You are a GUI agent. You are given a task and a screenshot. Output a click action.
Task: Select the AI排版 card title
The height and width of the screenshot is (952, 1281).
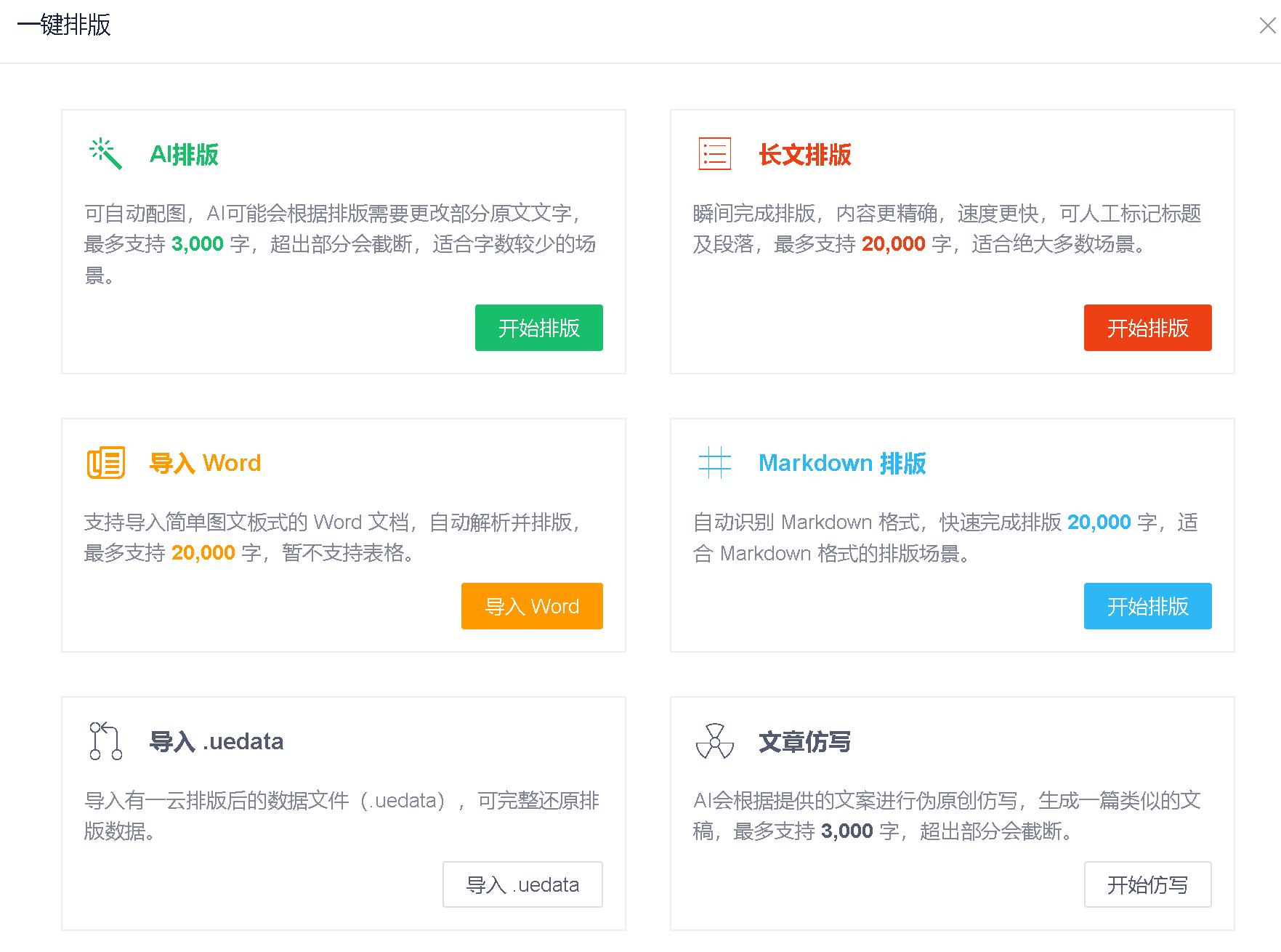click(184, 155)
